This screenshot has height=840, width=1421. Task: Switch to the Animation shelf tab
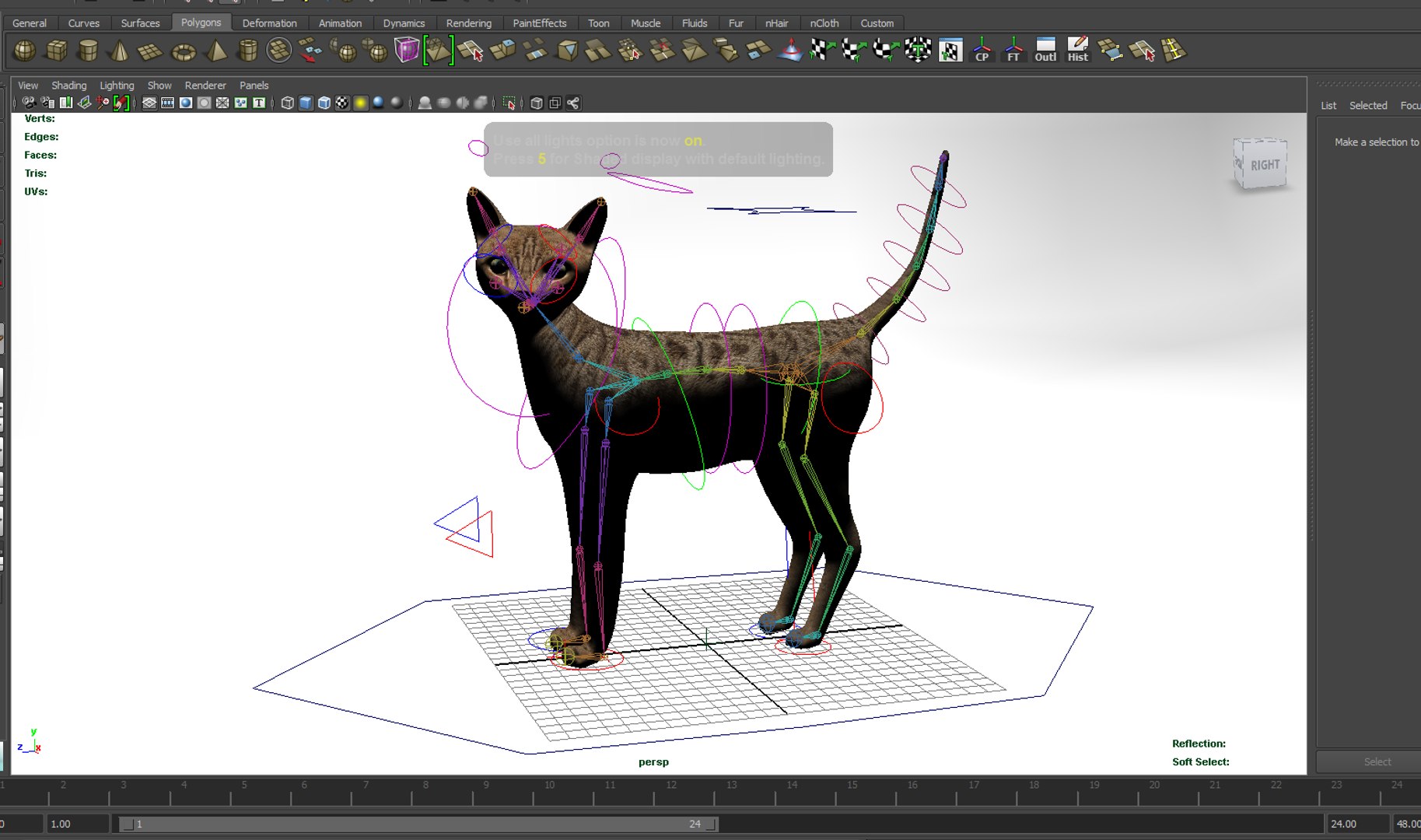(x=340, y=23)
